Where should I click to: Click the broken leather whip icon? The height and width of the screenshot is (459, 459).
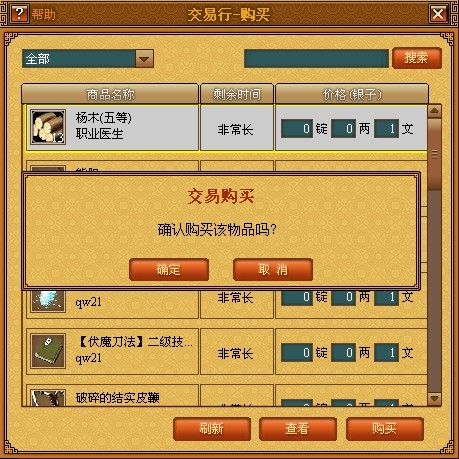[x=48, y=397]
